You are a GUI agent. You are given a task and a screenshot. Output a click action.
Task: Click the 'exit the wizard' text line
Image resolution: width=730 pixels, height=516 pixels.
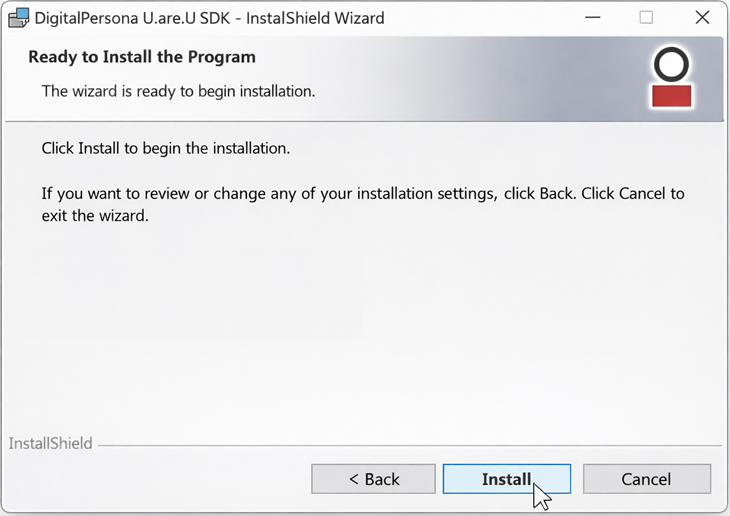tap(95, 215)
